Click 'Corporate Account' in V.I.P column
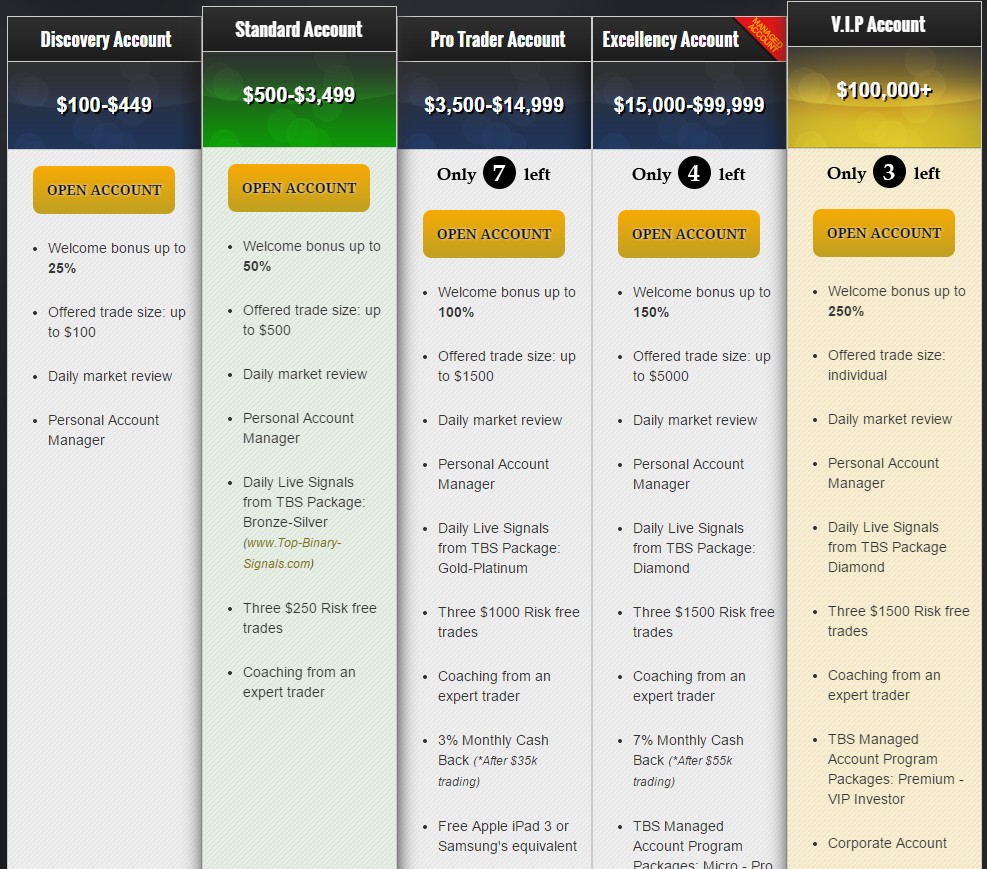This screenshot has width=987, height=869. [887, 843]
